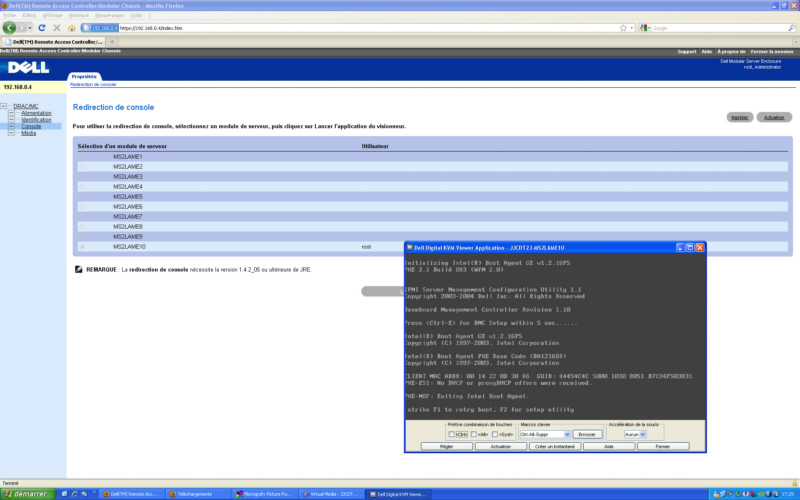
Task: Open Macros clavier Ctrl-Alt-Suppr dropdown
Action: tap(567, 434)
